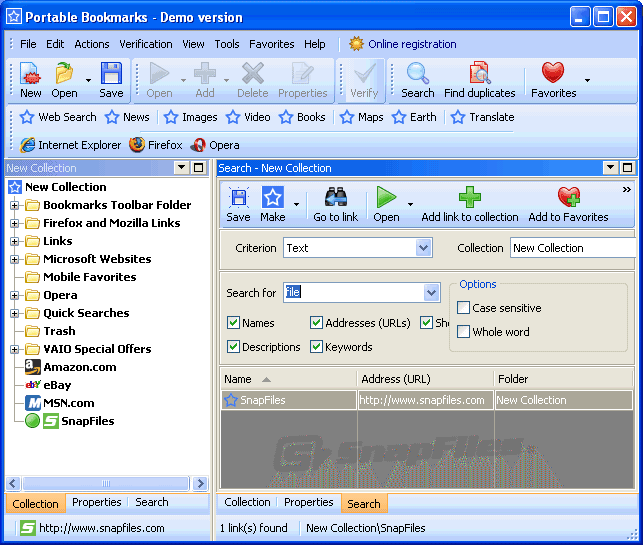The image size is (643, 545).
Task: Launch Opera browser icon
Action: click(x=198, y=145)
